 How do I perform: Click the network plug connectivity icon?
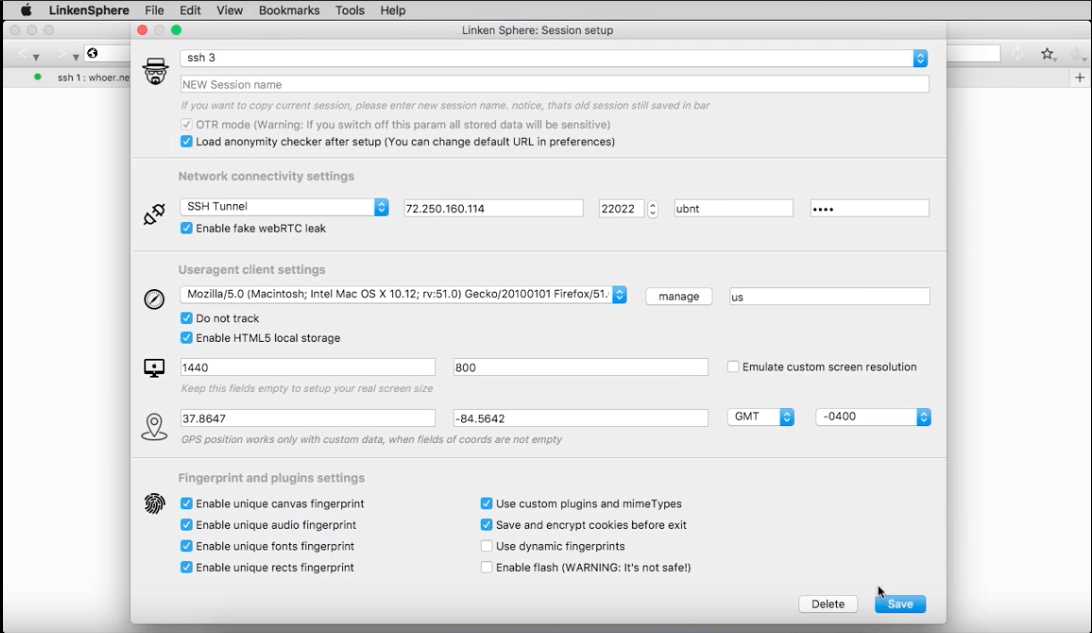coord(154,214)
